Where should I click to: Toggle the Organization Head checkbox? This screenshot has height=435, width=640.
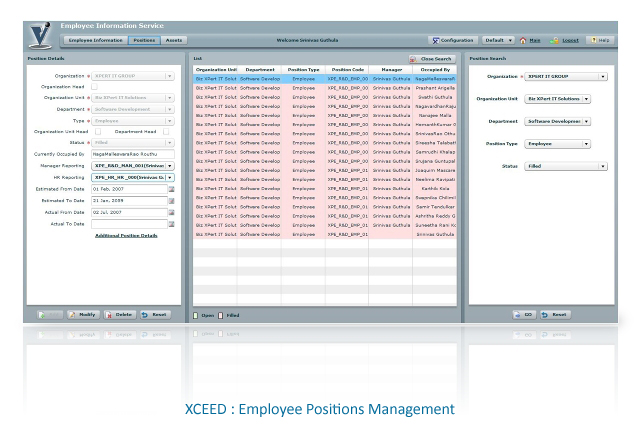(x=95, y=87)
